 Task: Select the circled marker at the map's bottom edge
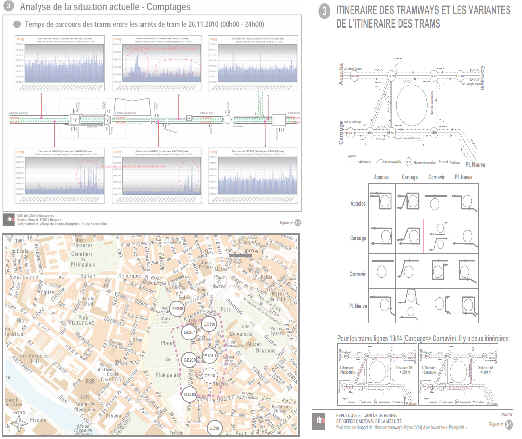(x=214, y=428)
